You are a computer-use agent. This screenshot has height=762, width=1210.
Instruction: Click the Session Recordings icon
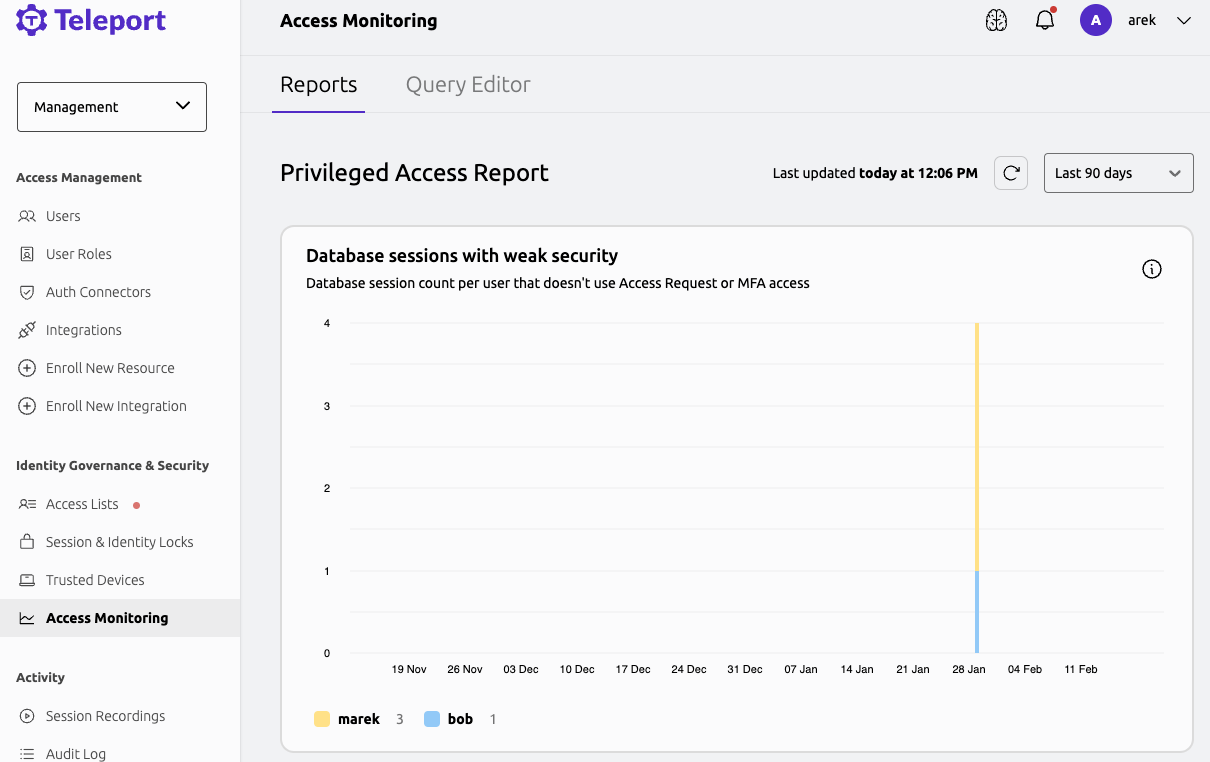click(x=27, y=716)
